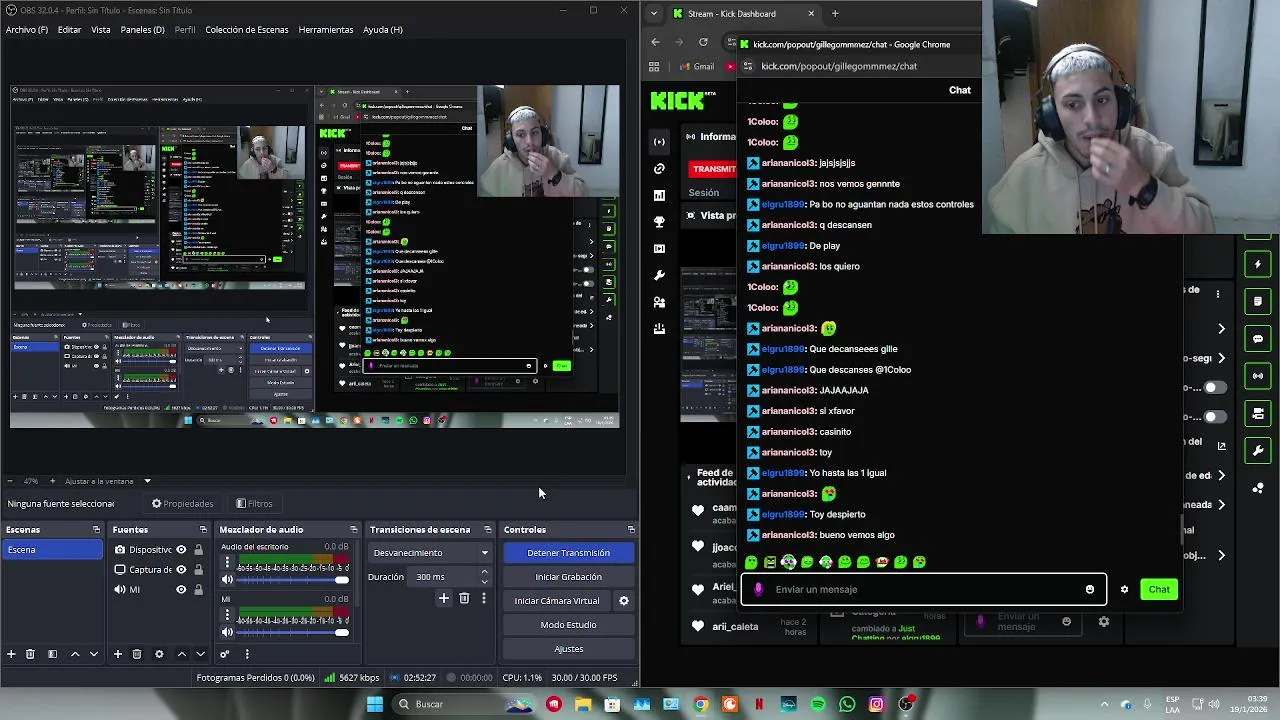1280x720 pixels.
Task: Adjust MI volume slider
Action: click(x=292, y=632)
